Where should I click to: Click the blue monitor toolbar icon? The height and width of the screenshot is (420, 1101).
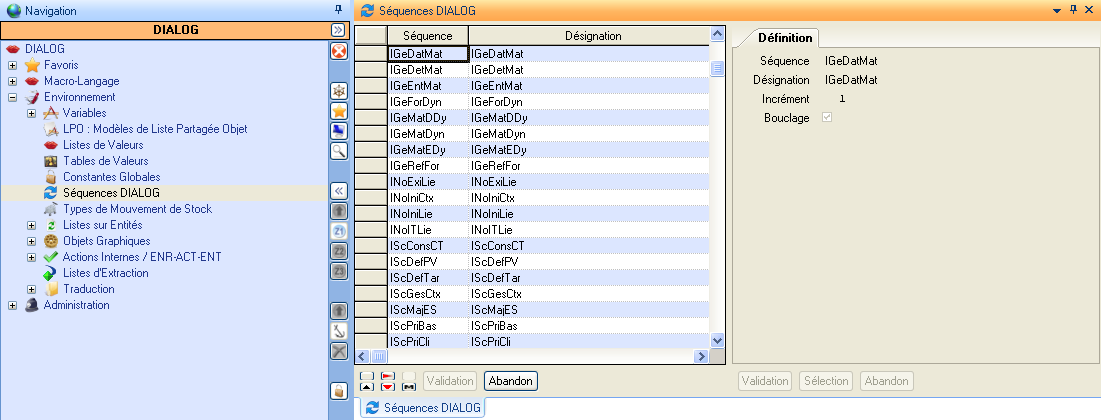click(x=339, y=131)
